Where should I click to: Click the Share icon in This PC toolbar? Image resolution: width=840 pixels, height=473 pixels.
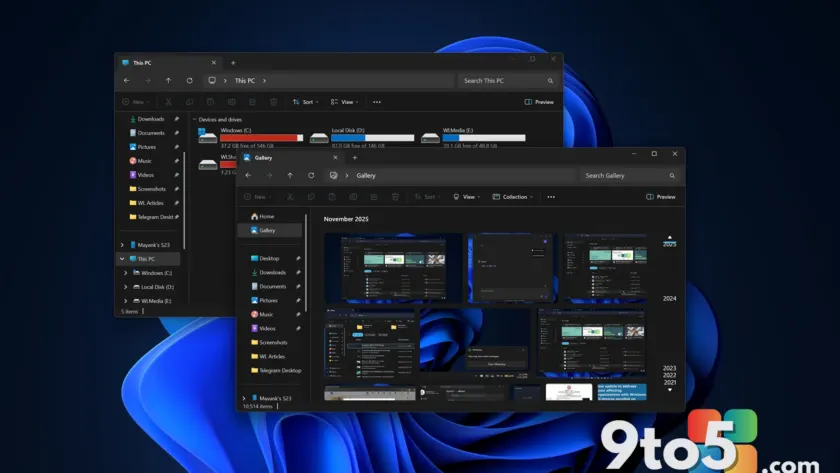252,102
